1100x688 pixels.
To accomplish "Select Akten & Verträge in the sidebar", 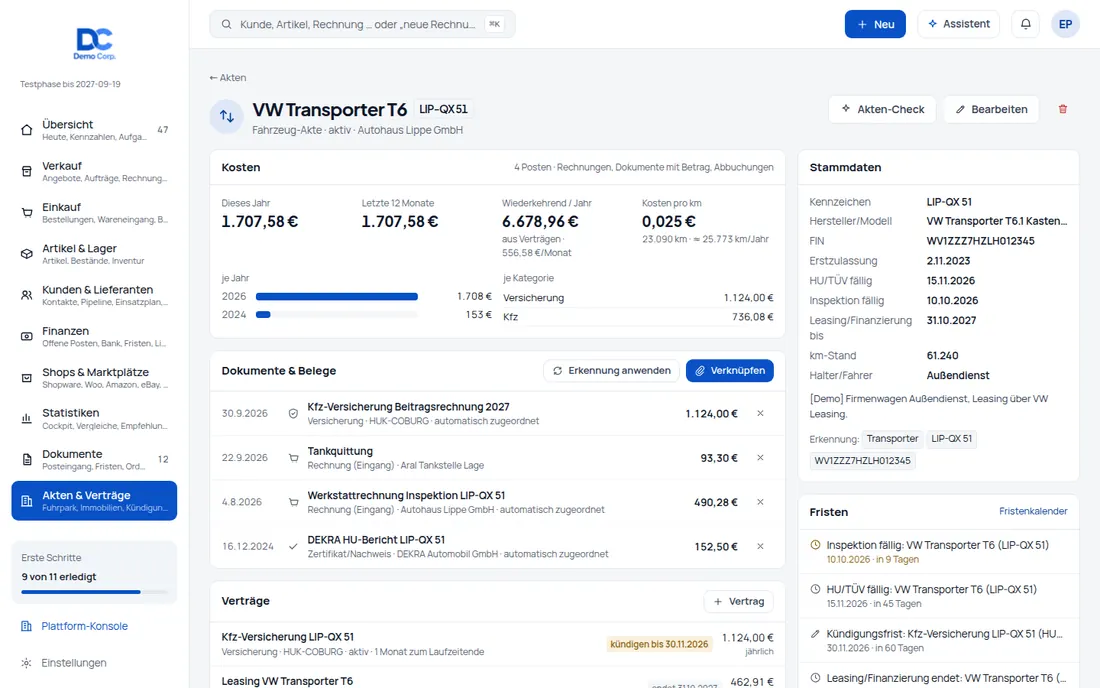I will (94, 501).
